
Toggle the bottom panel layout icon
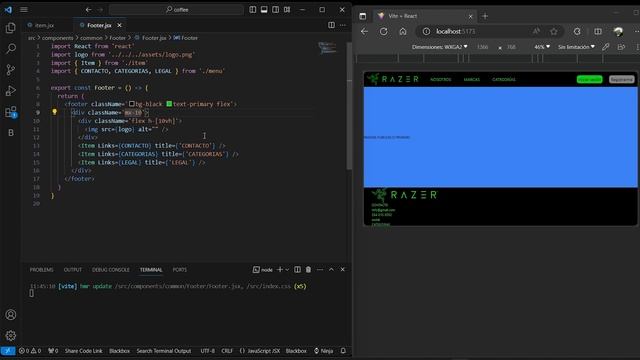pyautogui.click(x=264, y=9)
